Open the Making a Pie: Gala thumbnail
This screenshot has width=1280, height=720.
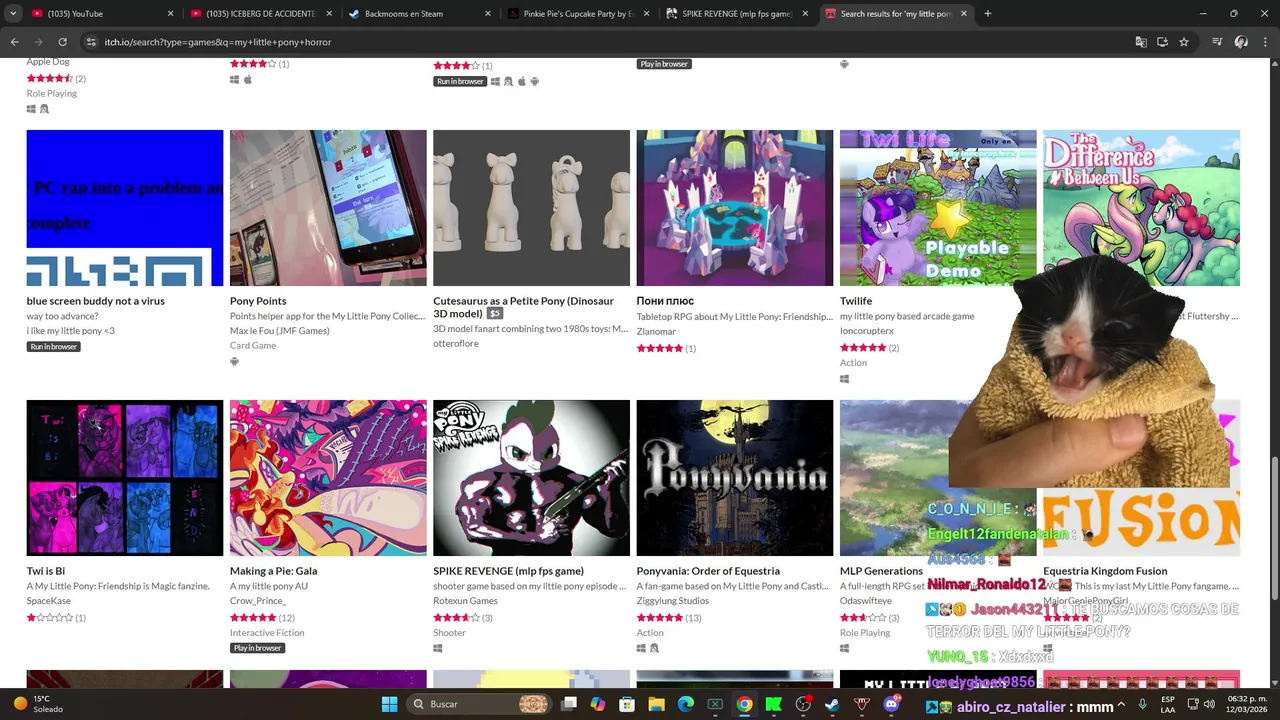click(328, 478)
